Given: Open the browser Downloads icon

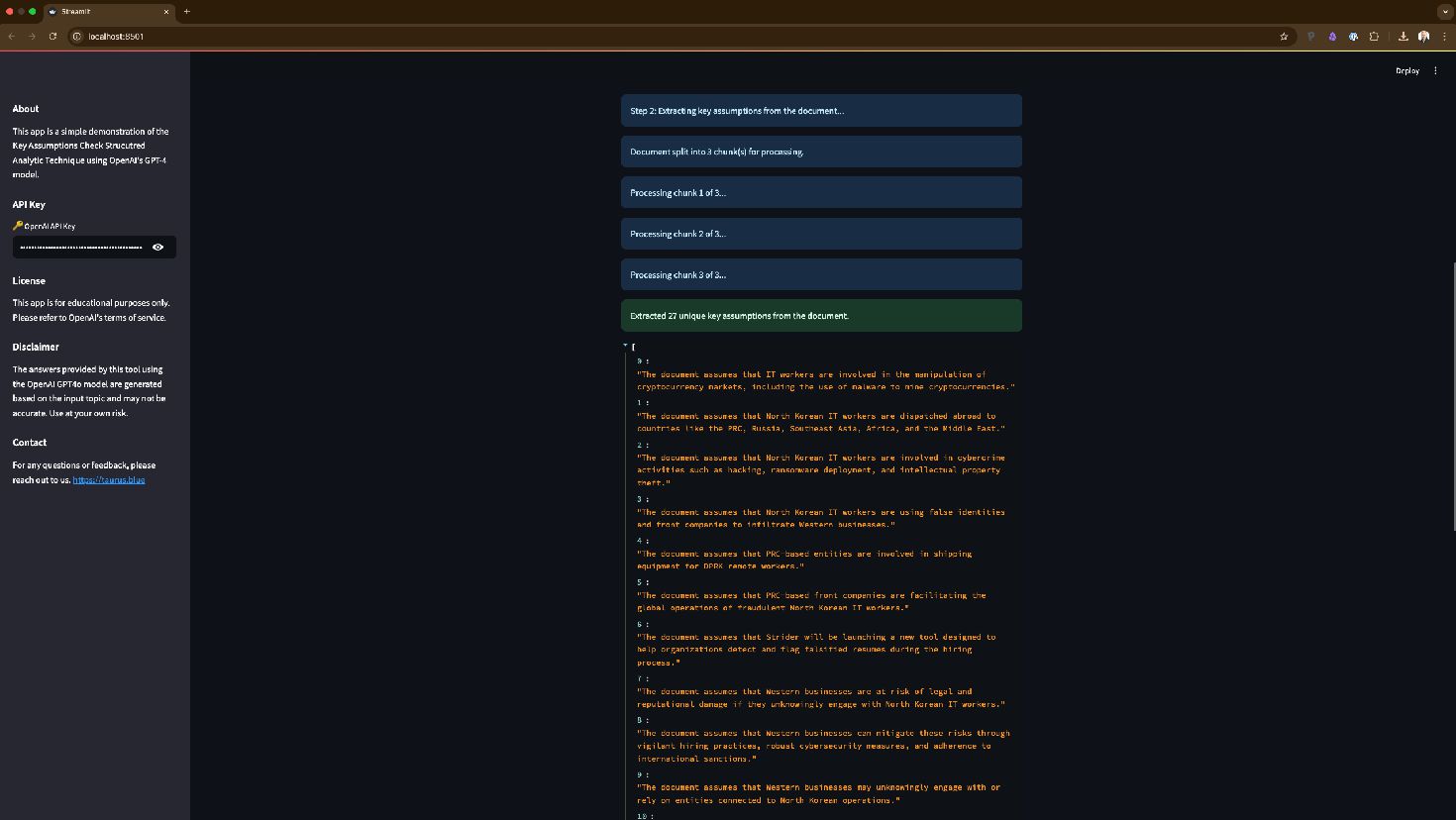Looking at the screenshot, I should (x=1404, y=37).
